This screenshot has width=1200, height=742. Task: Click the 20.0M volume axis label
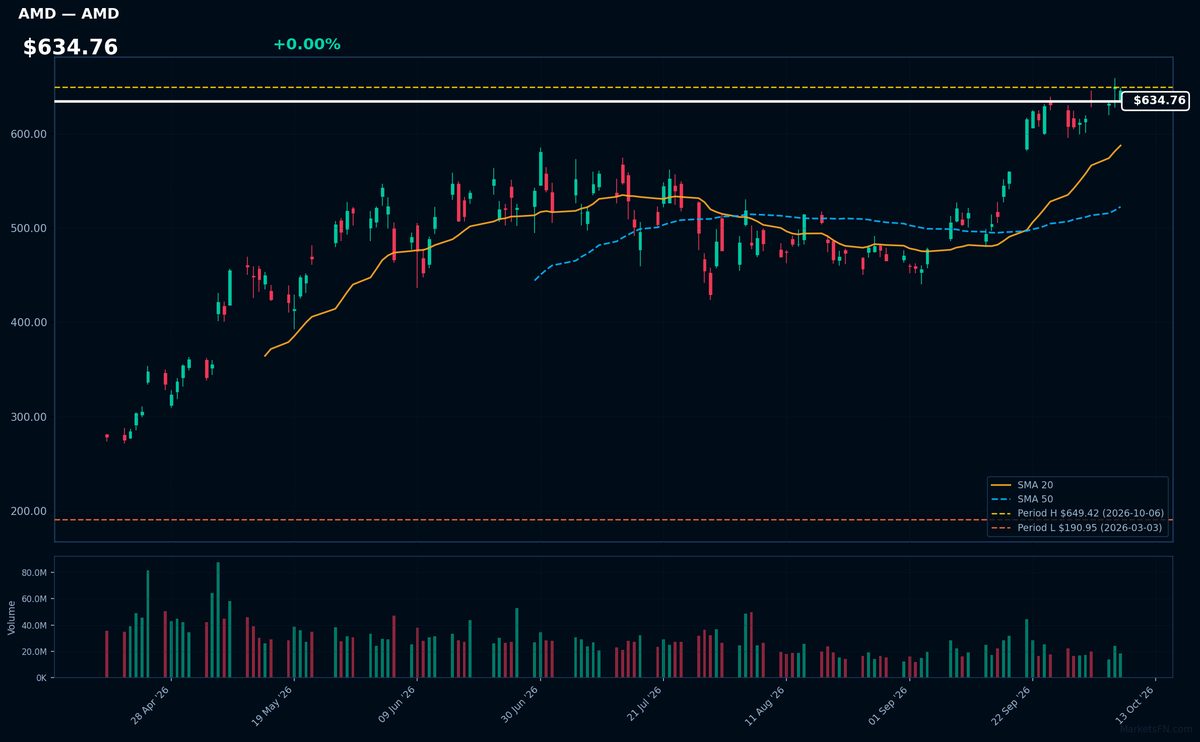(x=34, y=652)
